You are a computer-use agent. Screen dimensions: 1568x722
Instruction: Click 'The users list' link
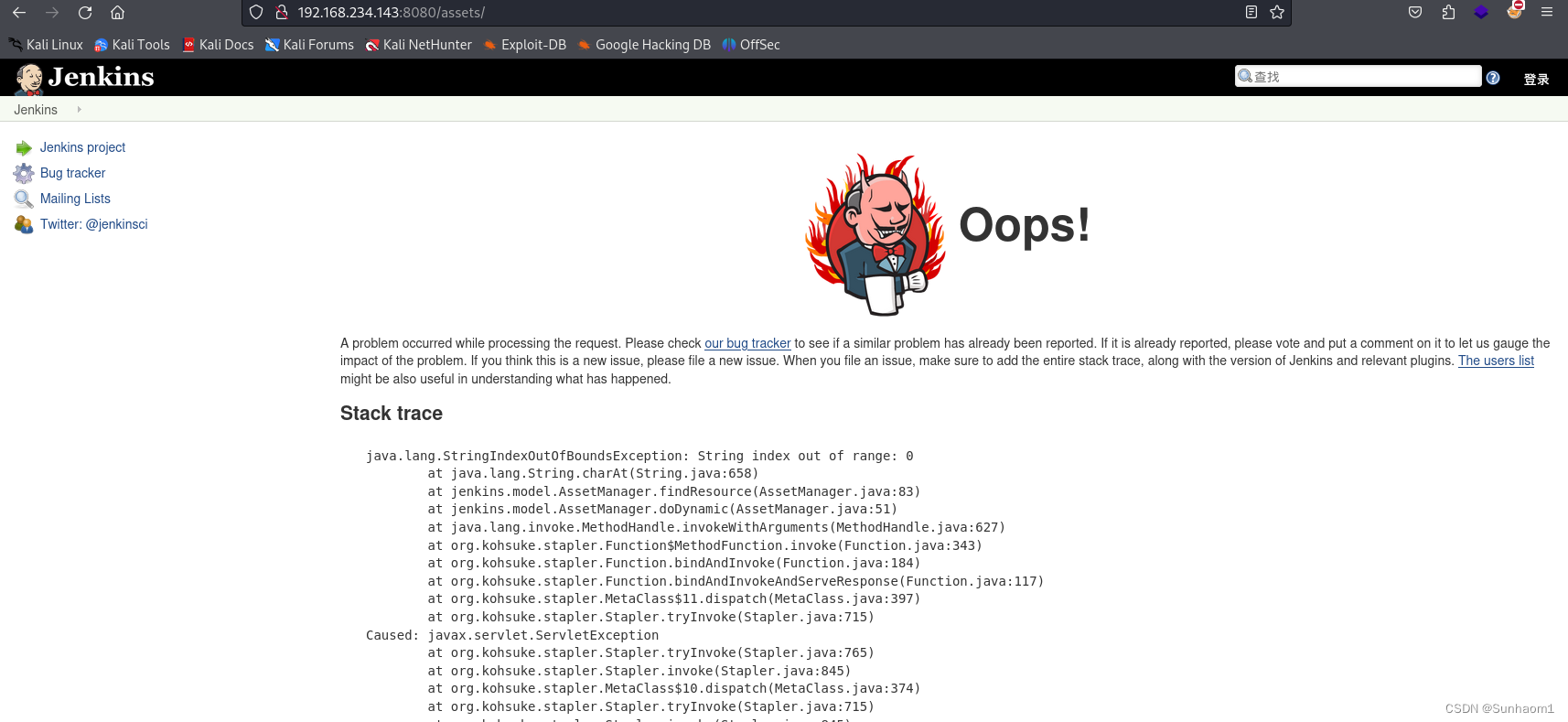tap(1496, 361)
